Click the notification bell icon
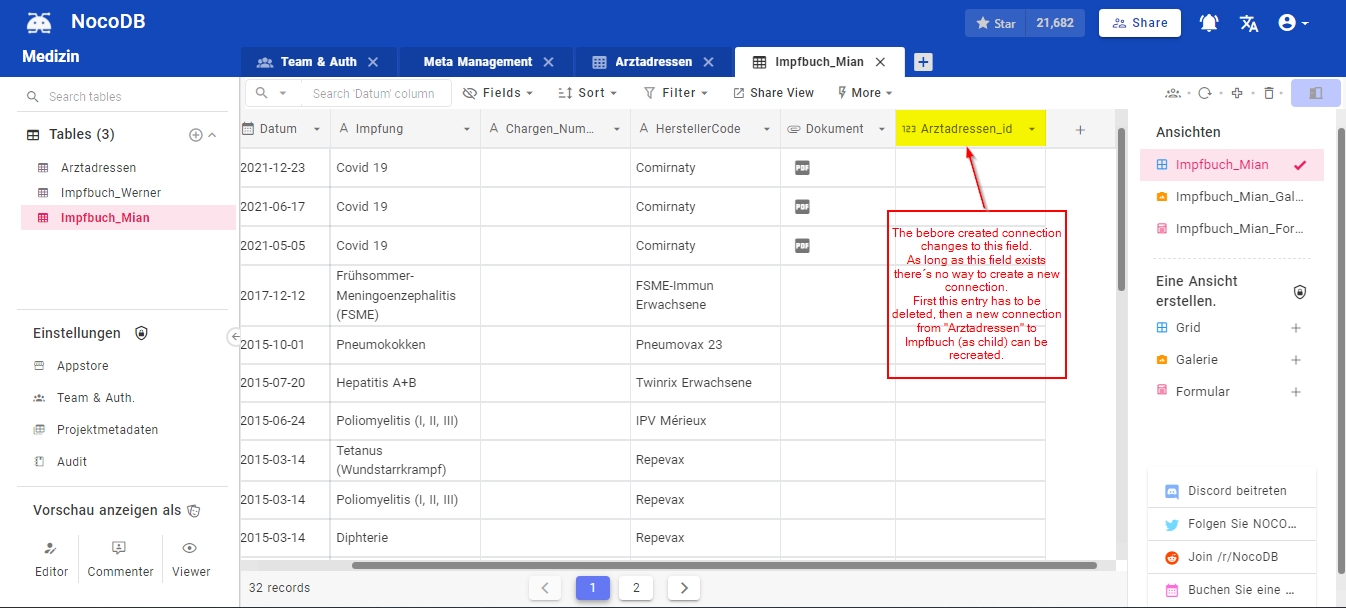1346x608 pixels. coord(1208,22)
